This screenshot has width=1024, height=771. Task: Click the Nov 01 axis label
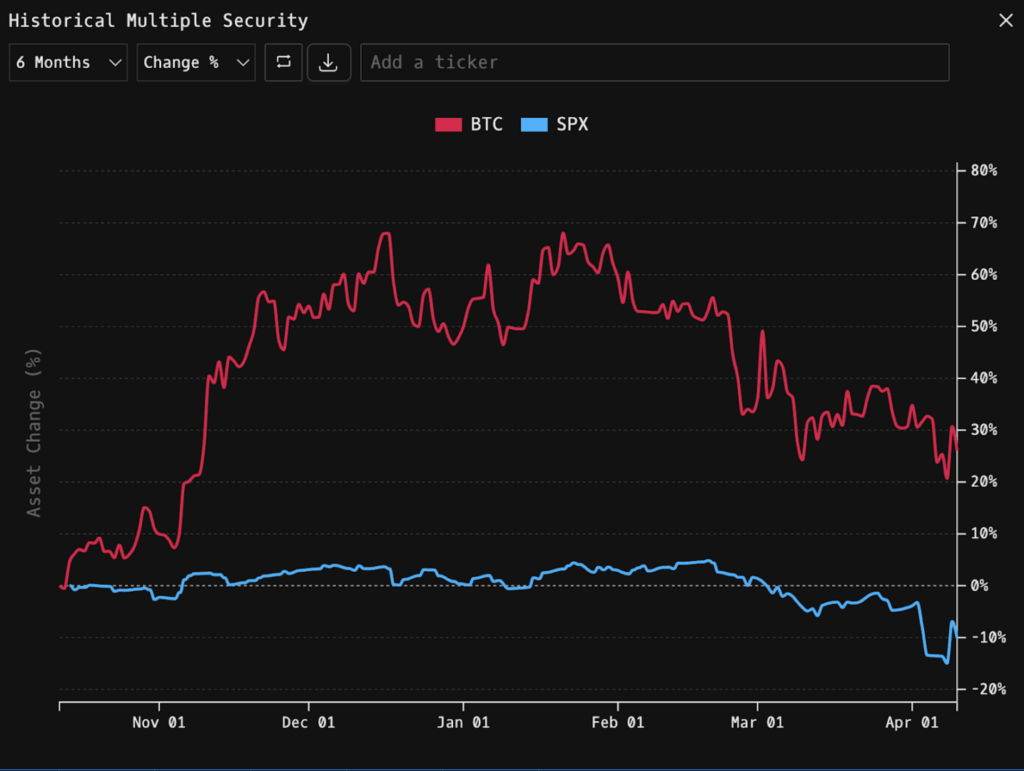pos(159,723)
